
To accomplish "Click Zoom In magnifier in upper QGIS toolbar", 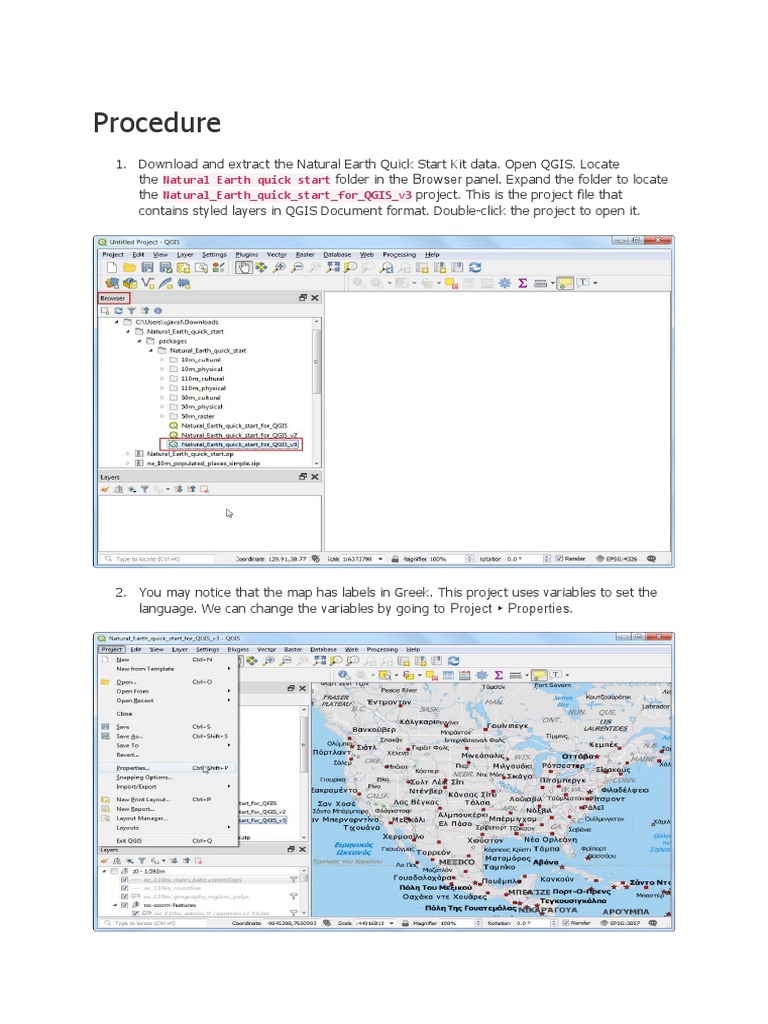I will [x=279, y=267].
